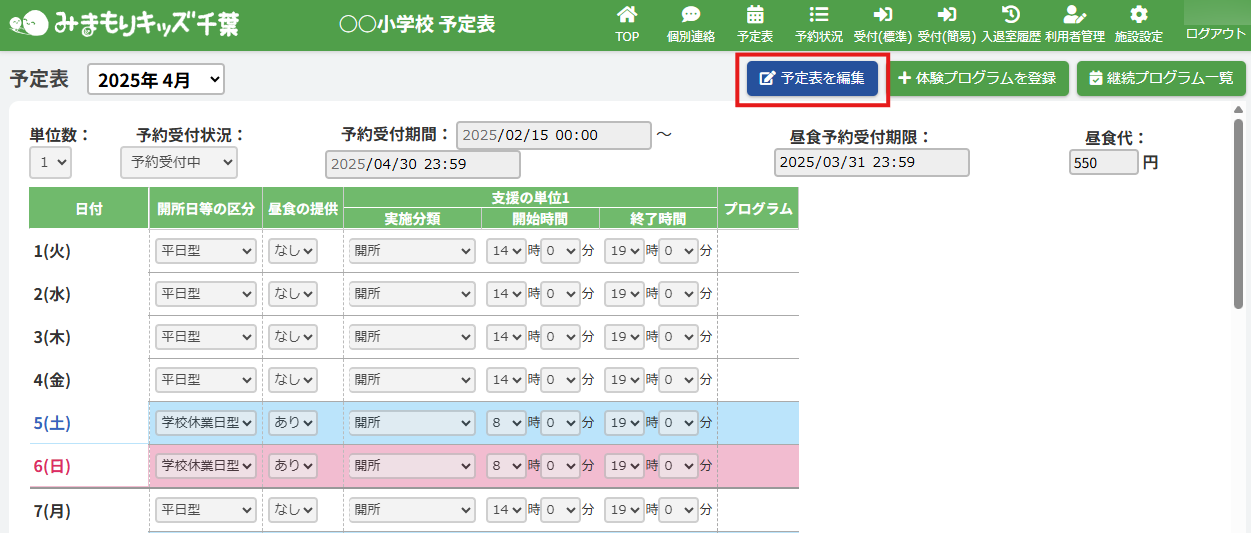Expand the 単位数 dropdown
The width and height of the screenshot is (1251, 533).
(50, 161)
